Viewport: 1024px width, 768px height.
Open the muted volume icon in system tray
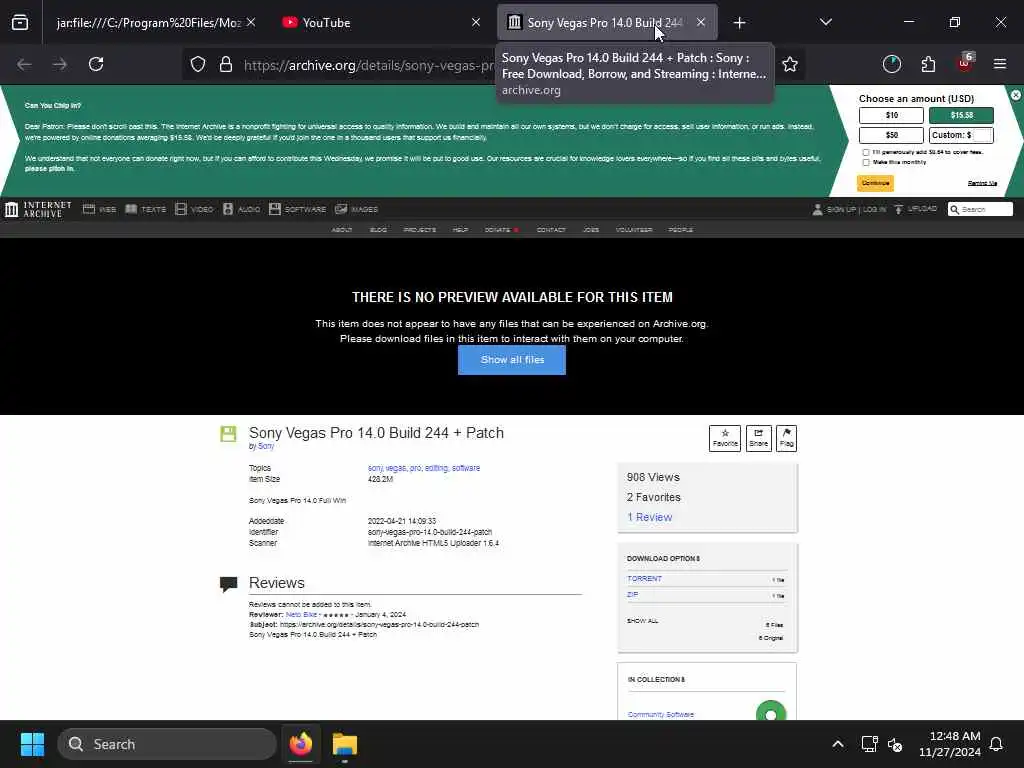[x=895, y=744]
